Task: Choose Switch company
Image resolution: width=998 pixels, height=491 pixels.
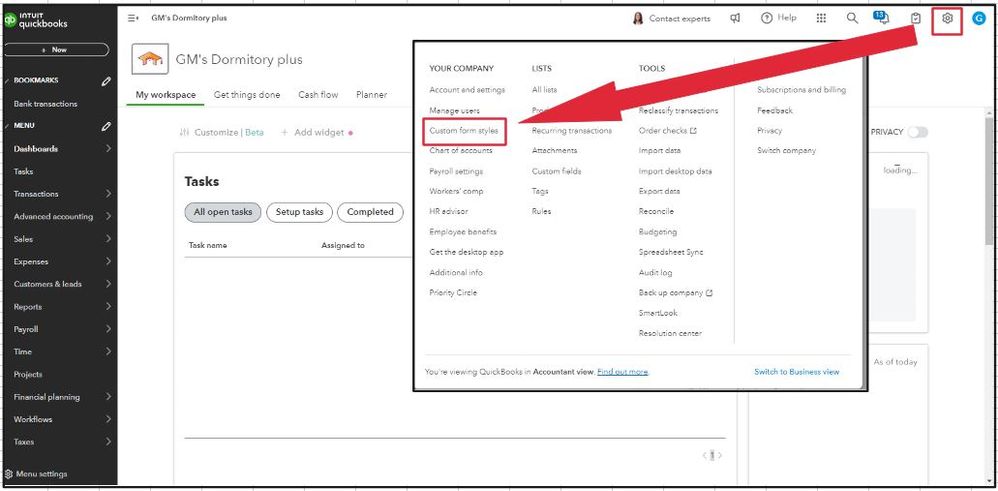Action: tap(786, 150)
